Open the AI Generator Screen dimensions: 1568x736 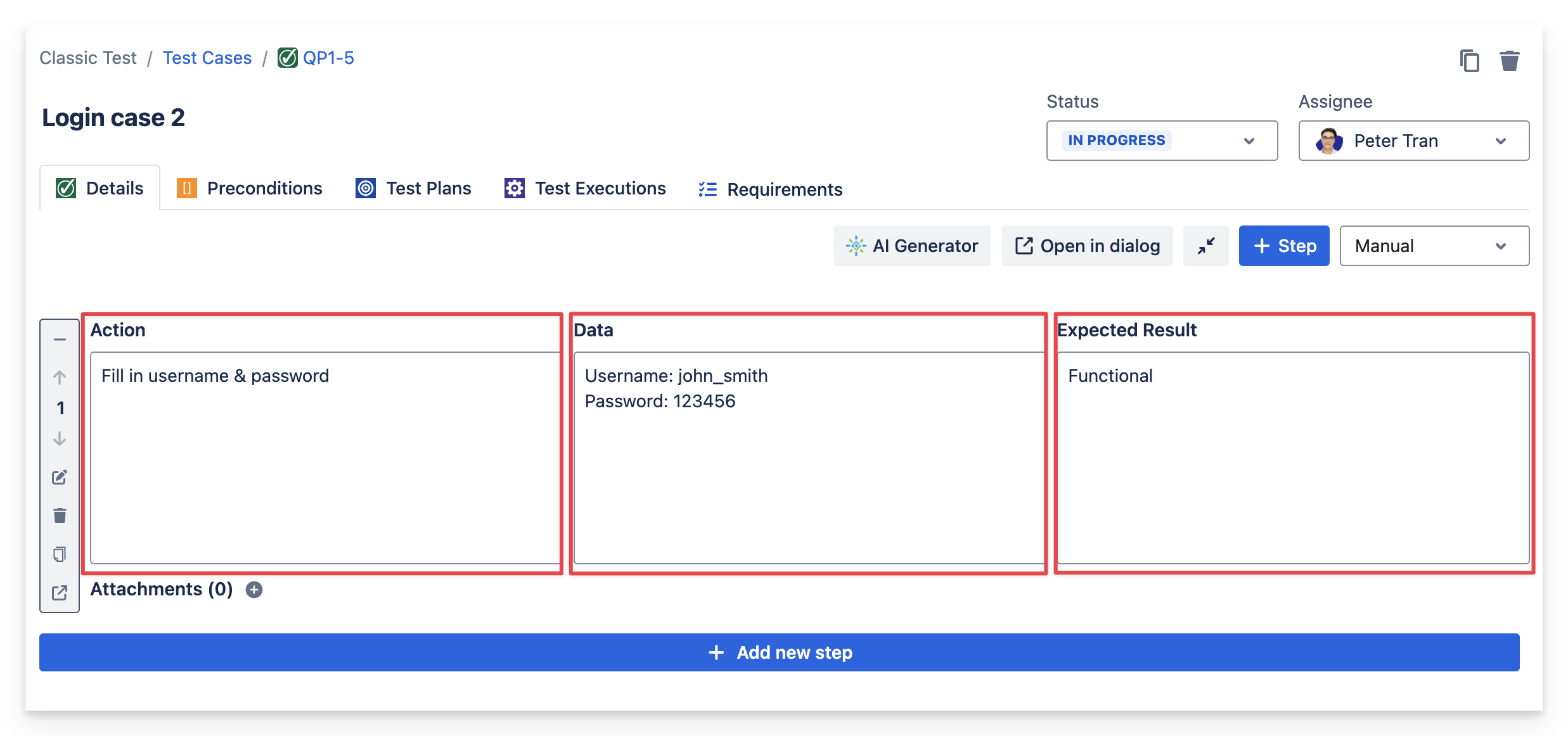pyautogui.click(x=911, y=246)
